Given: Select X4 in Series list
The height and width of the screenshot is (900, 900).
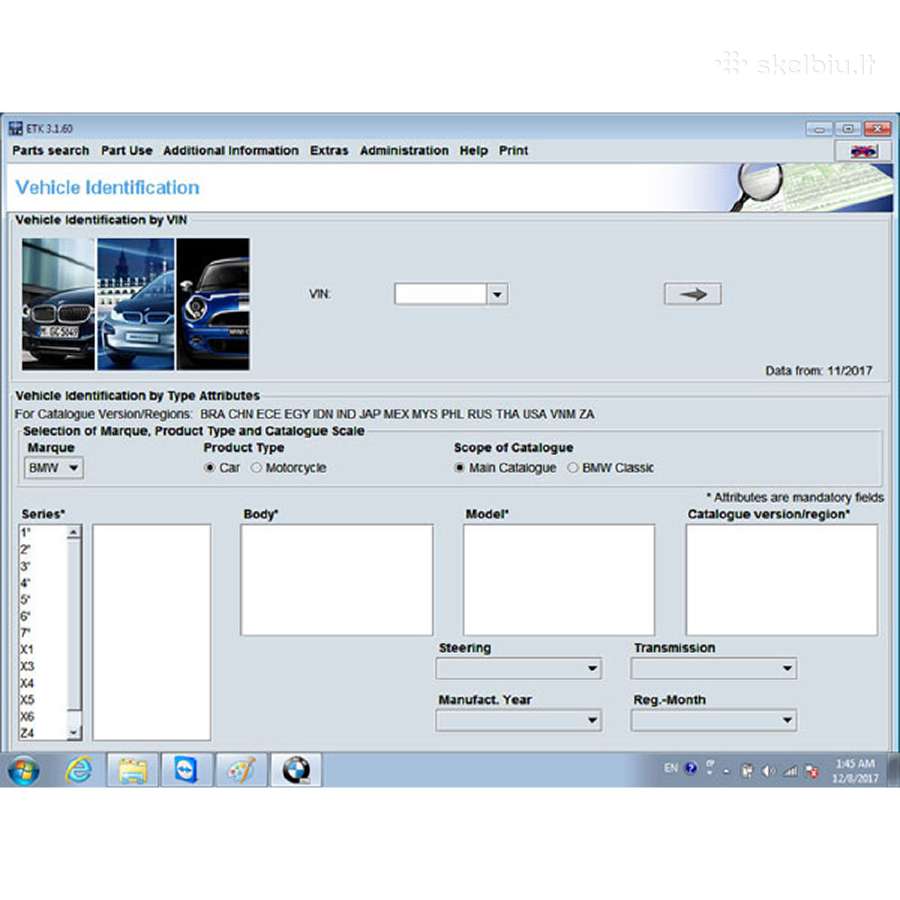Looking at the screenshot, I should (43, 683).
